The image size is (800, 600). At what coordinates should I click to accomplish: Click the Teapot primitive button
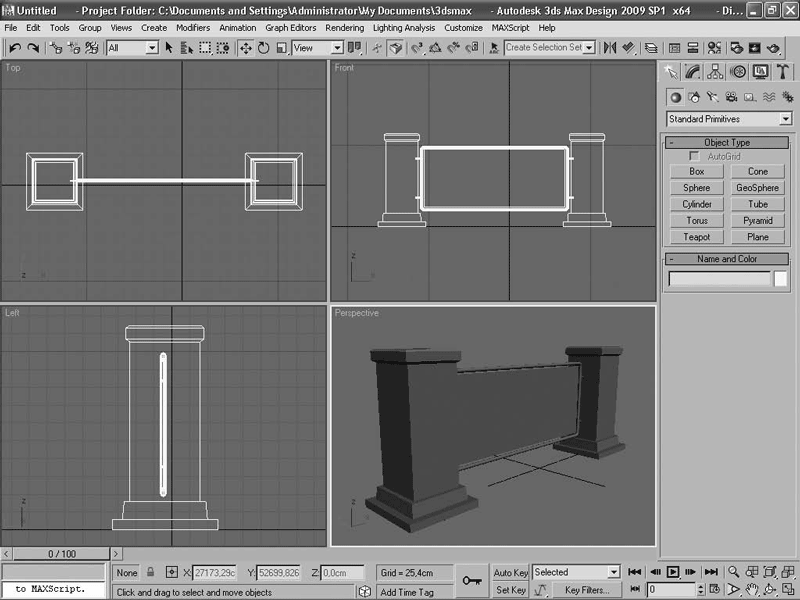tap(697, 237)
